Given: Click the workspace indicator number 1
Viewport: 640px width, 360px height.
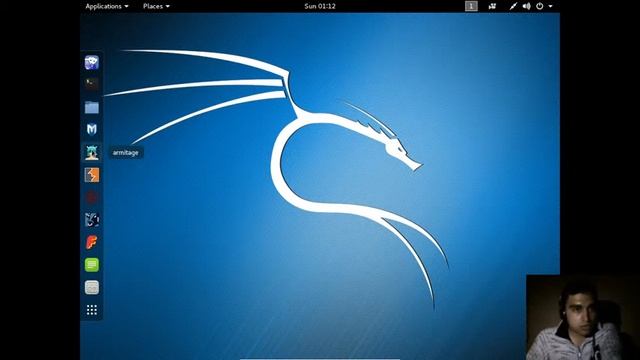Looking at the screenshot, I should (471, 6).
